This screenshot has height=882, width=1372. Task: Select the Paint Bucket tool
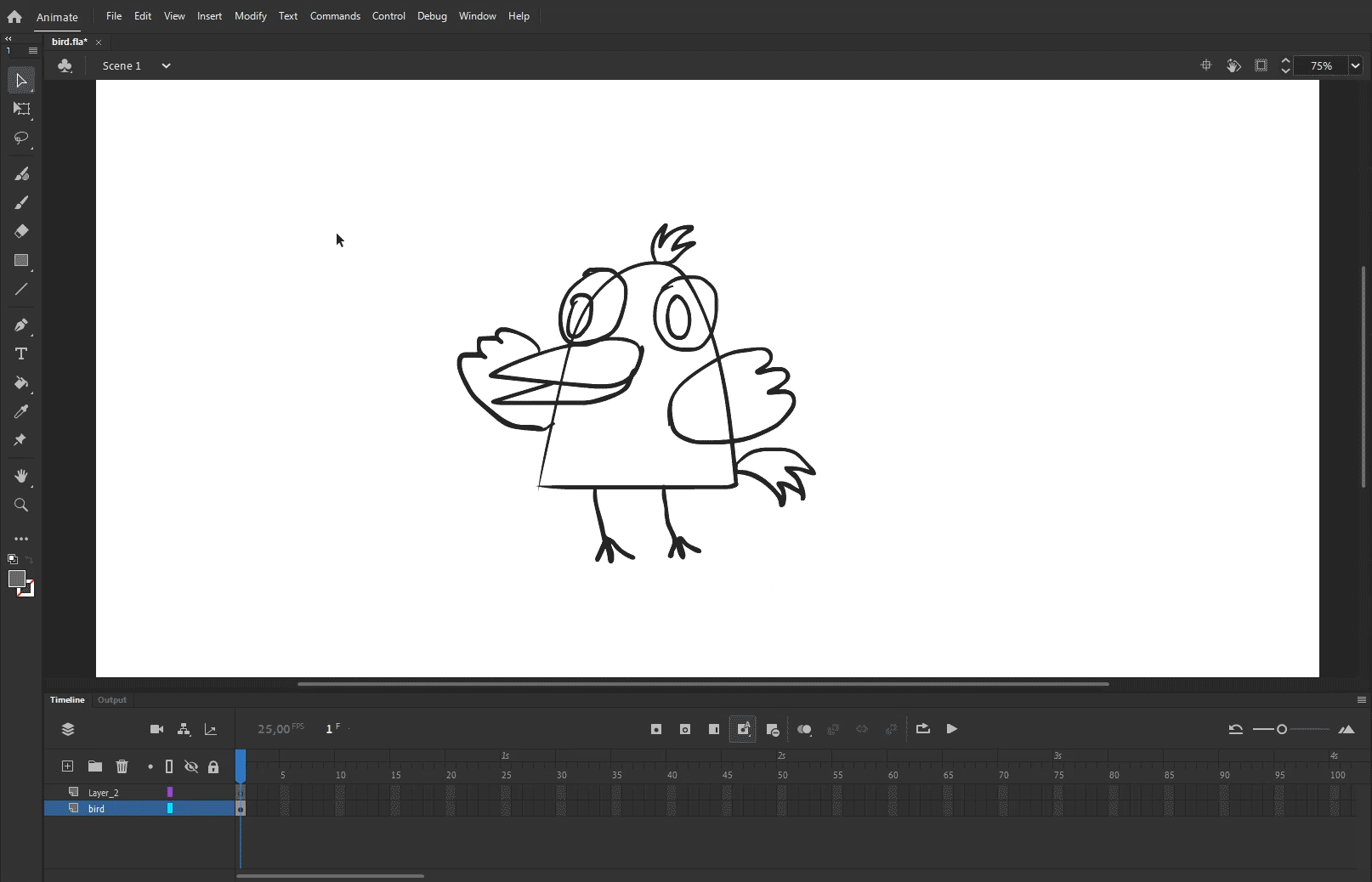[21, 382]
